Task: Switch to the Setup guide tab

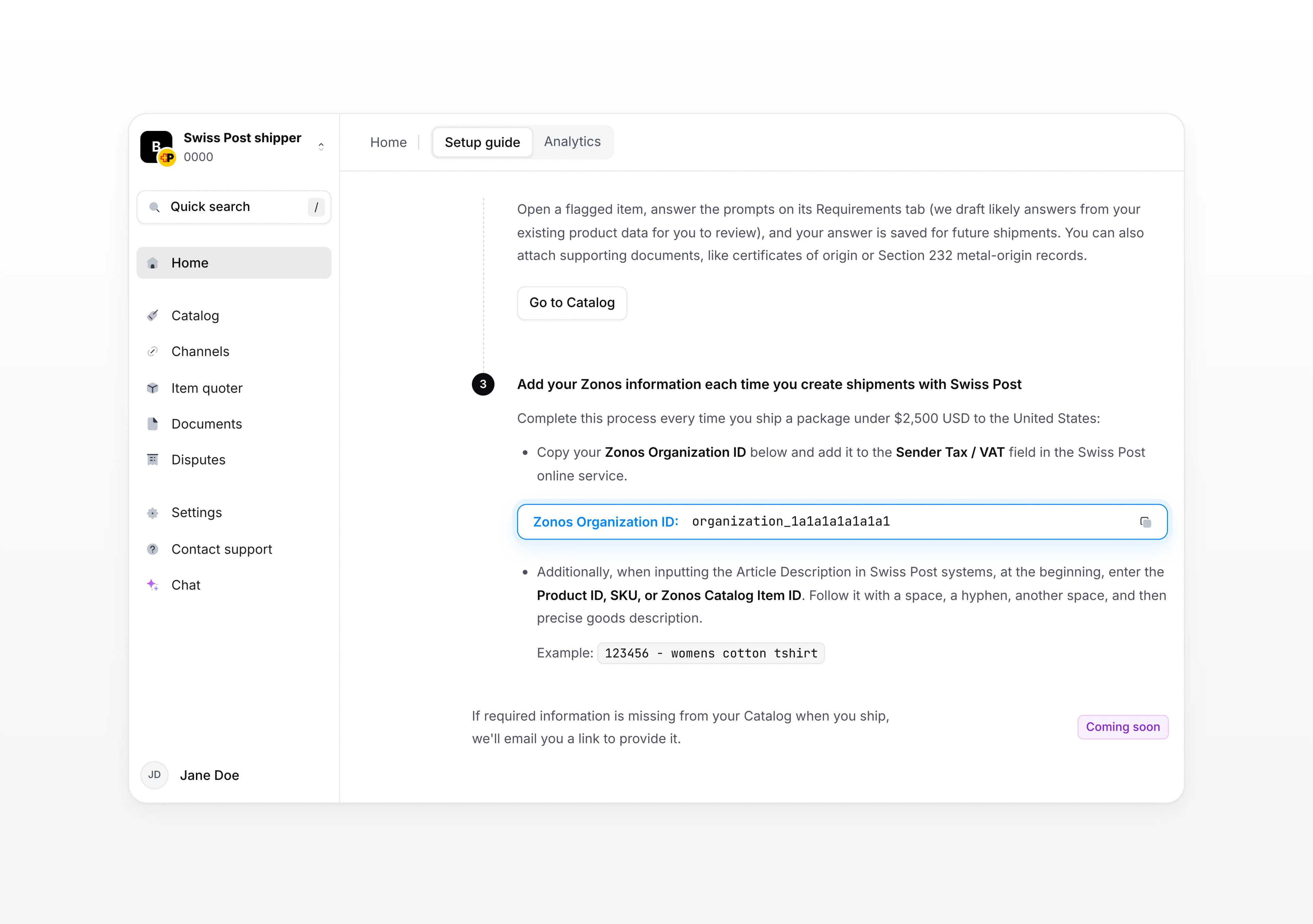Action: point(483,142)
